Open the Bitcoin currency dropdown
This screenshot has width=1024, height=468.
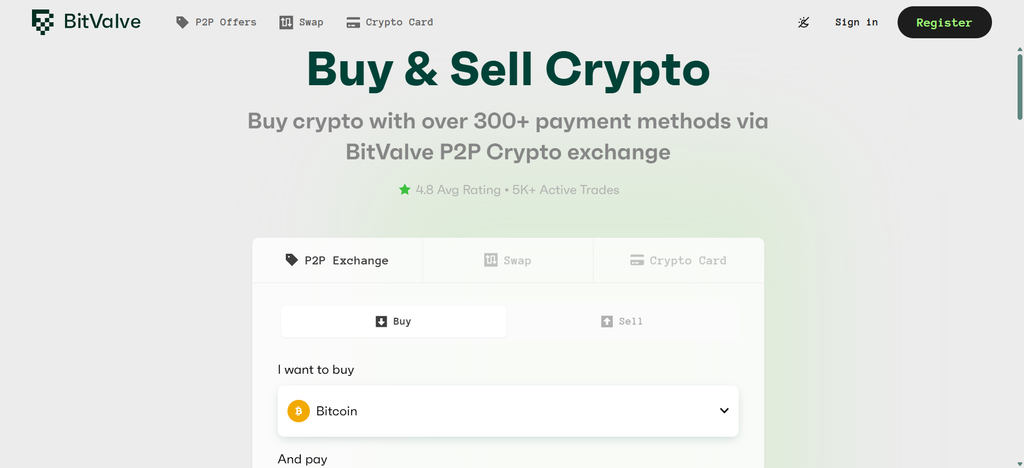508,411
